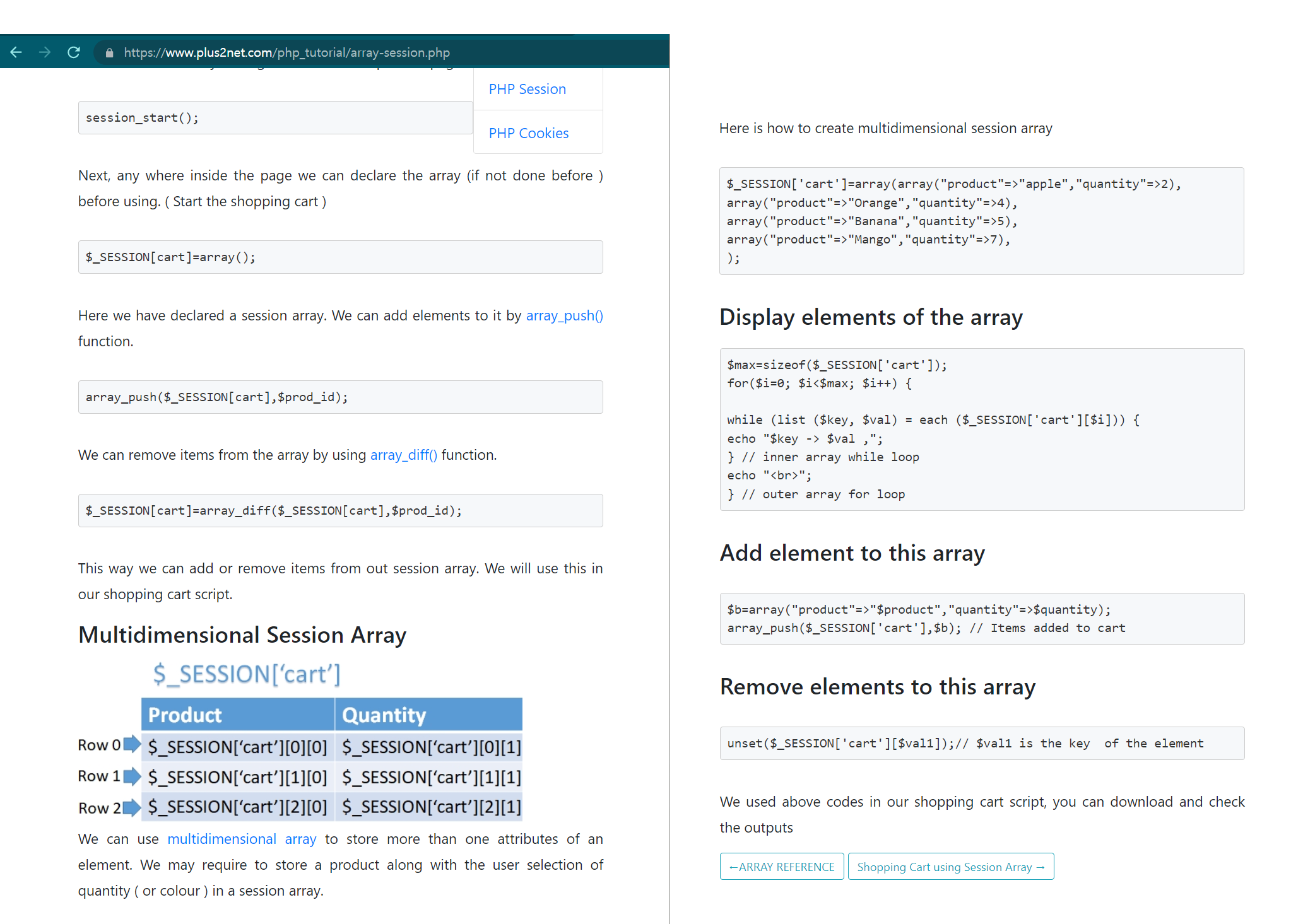Follow the array_push() link
1303x924 pixels.
tap(564, 315)
